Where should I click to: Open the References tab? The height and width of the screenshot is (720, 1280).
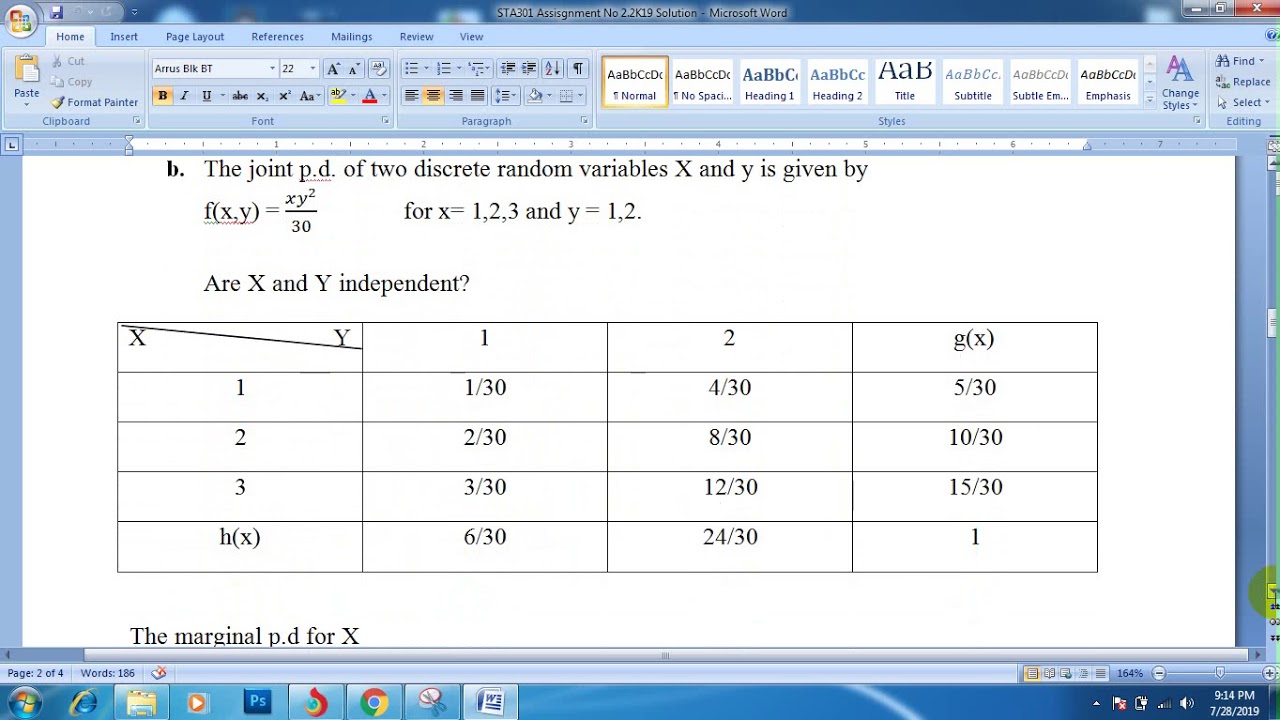277,37
